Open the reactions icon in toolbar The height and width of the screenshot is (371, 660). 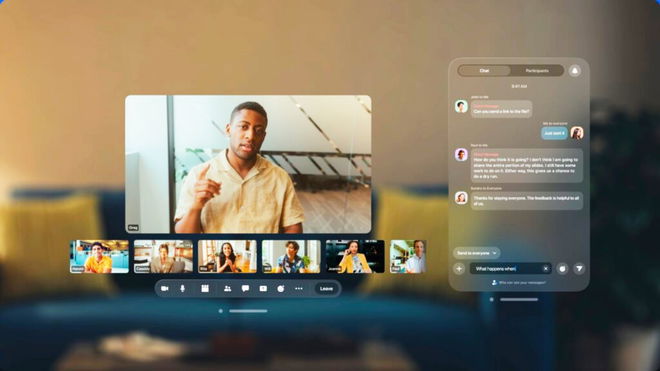281,288
